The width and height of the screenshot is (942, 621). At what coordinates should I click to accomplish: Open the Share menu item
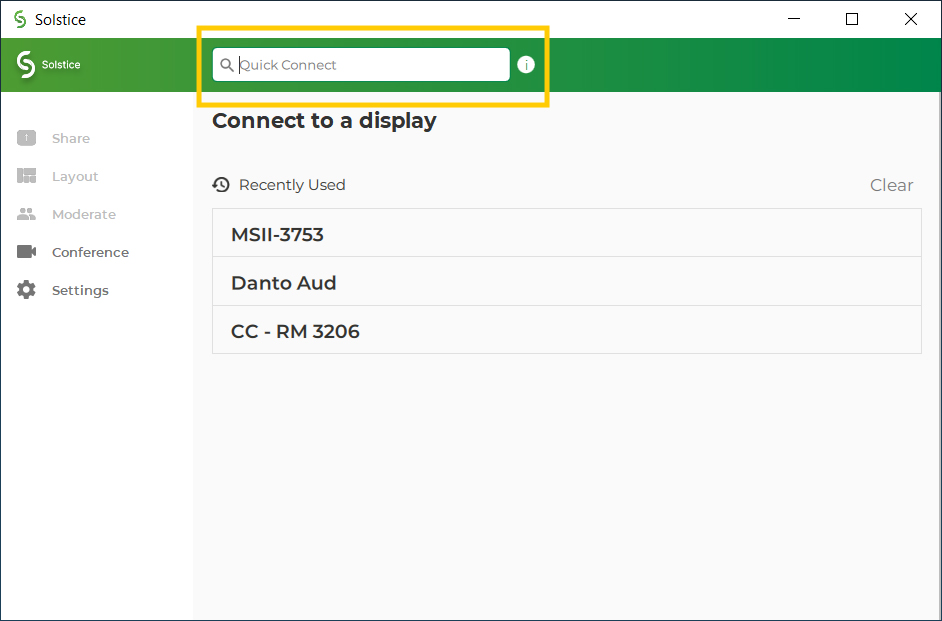[70, 138]
